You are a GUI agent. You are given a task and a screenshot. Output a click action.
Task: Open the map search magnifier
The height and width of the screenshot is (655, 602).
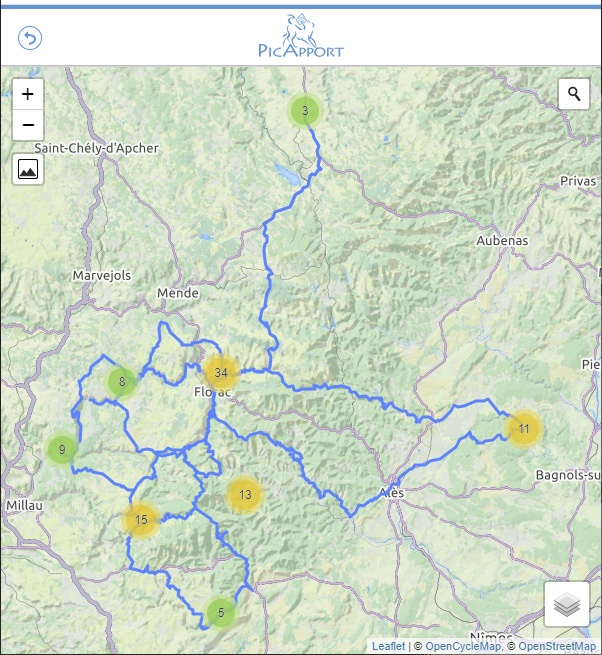click(574, 94)
